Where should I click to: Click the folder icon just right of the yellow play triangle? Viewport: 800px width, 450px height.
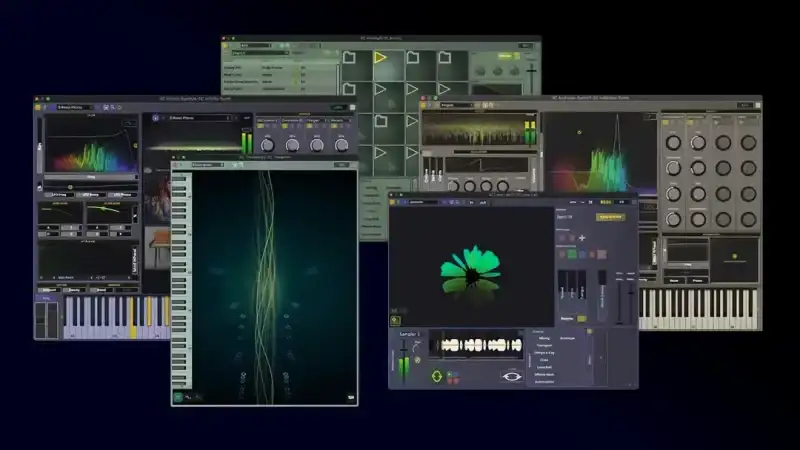click(413, 57)
